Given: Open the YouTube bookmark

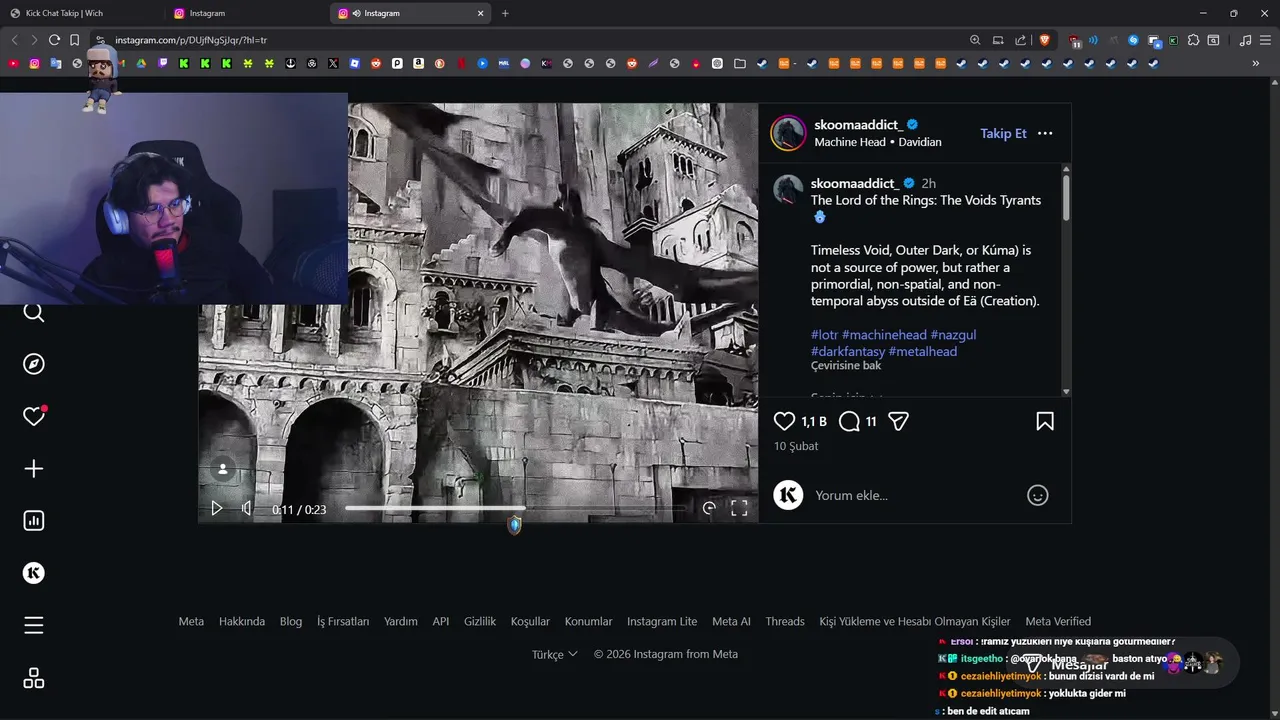Looking at the screenshot, I should [13, 63].
